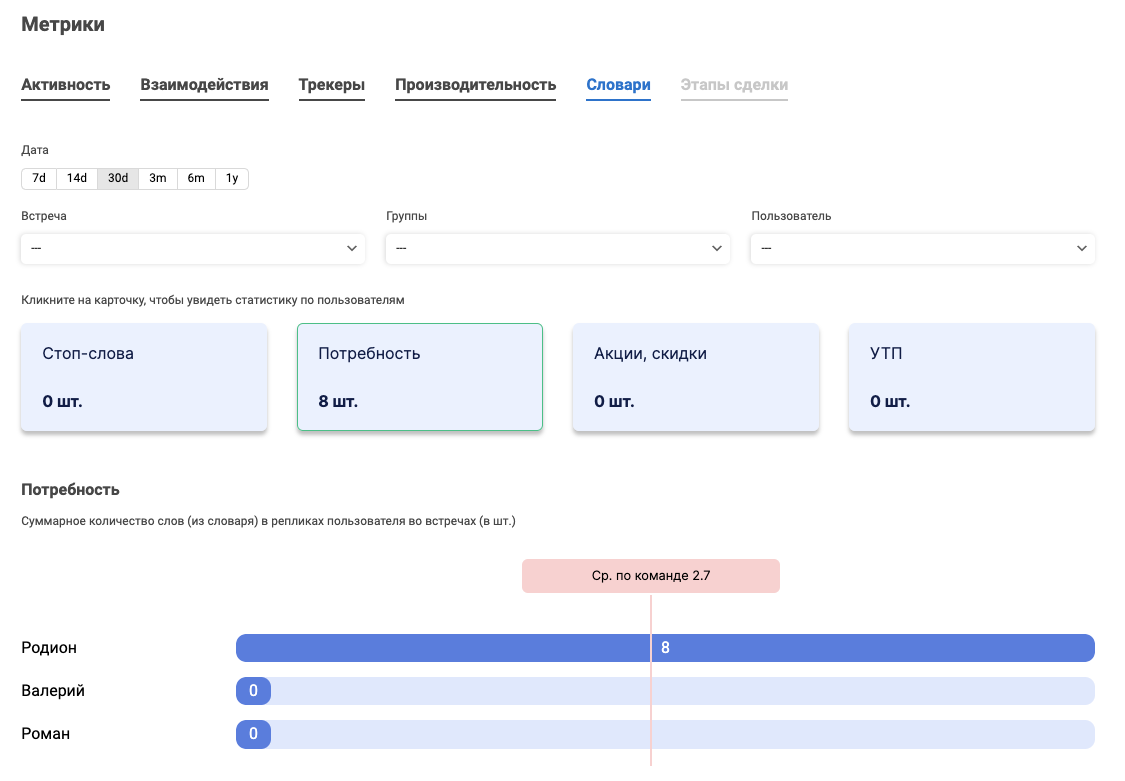Select the Потребность card
Screen dimensions: 1125x781
(420, 377)
